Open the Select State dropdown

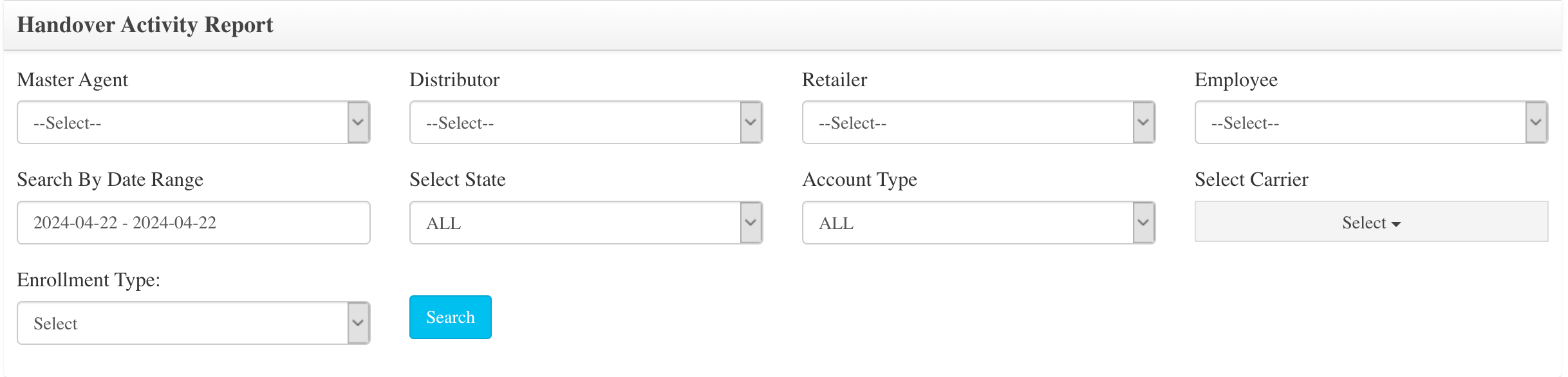(586, 223)
